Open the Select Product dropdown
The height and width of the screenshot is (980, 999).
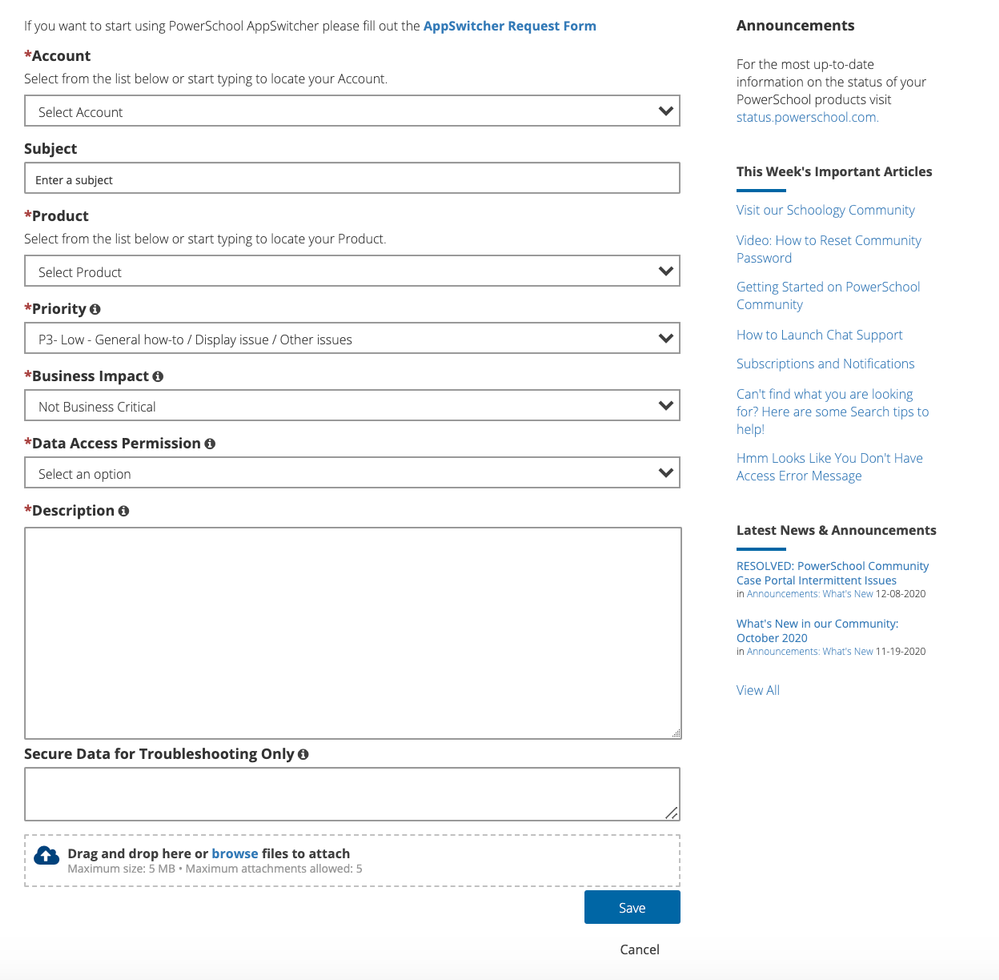352,271
